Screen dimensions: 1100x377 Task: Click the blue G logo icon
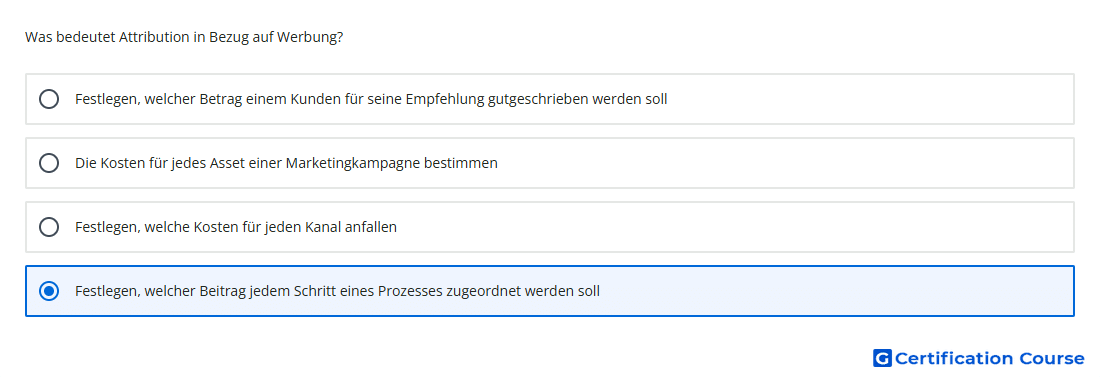coord(882,359)
